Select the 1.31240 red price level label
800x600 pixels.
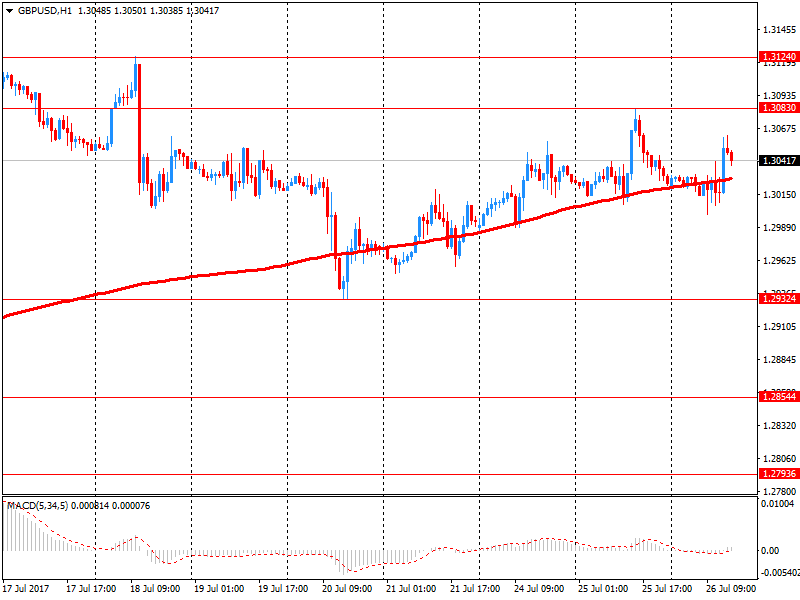coord(779,57)
